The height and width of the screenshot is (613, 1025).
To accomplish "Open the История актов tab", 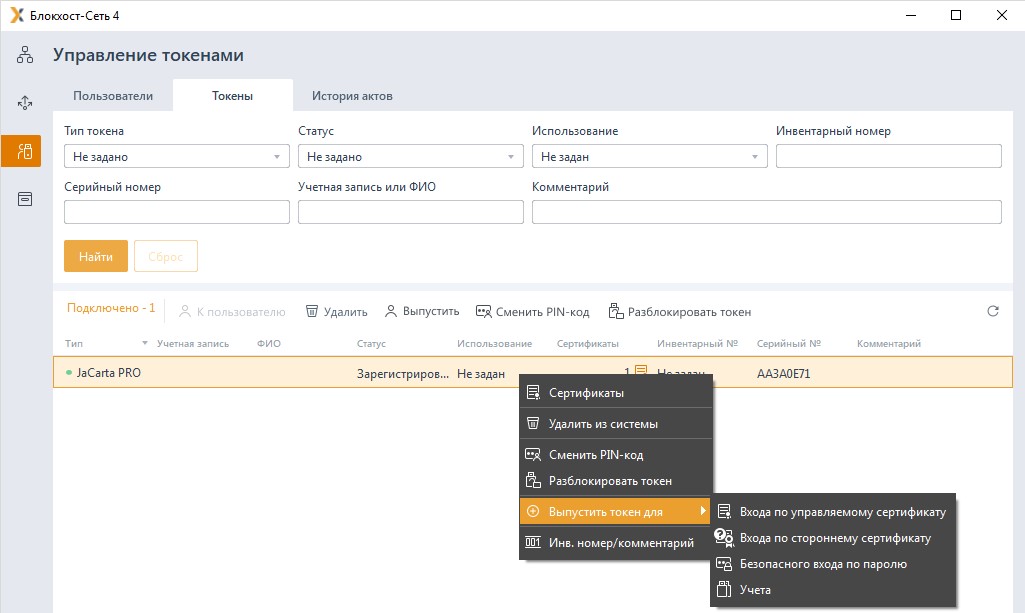I will click(352, 96).
